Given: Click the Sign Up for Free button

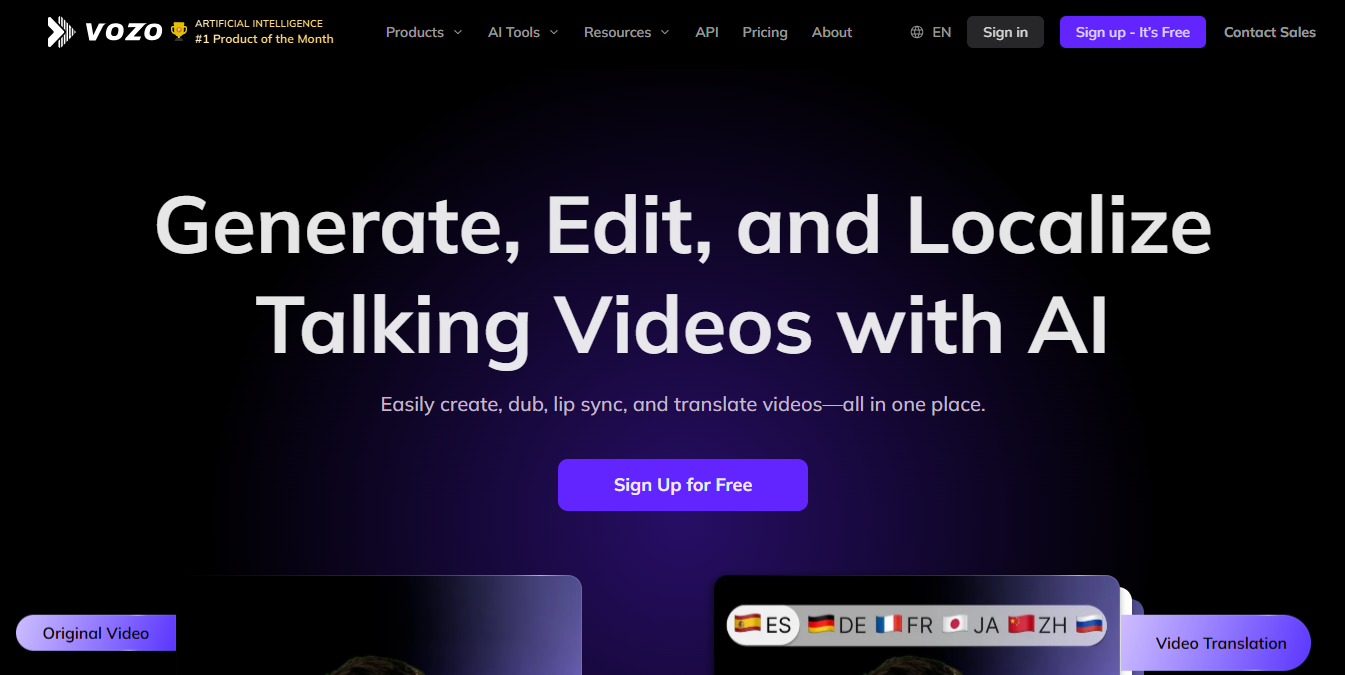Looking at the screenshot, I should 683,485.
